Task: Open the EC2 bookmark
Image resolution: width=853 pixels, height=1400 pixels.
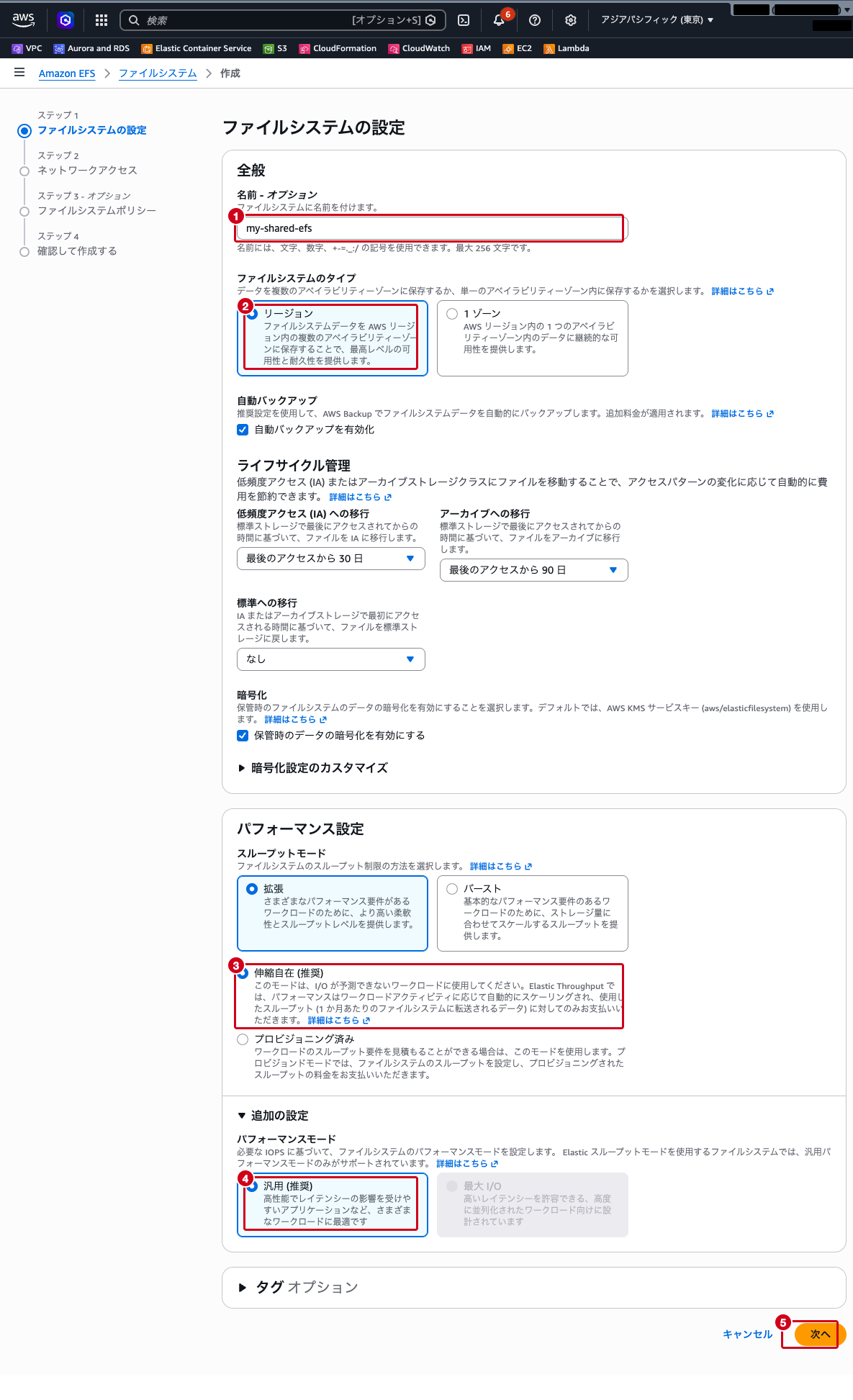Action: 518,48
